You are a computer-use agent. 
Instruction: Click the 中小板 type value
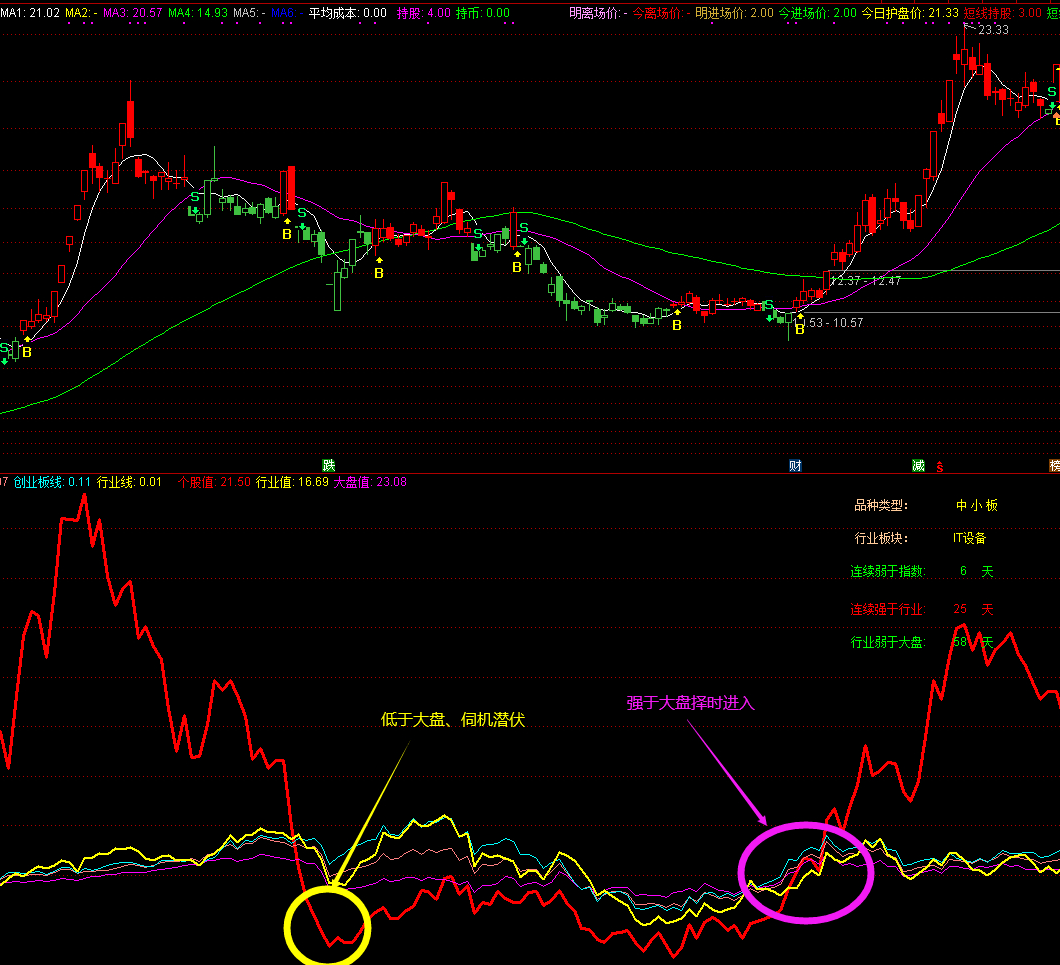click(977, 505)
